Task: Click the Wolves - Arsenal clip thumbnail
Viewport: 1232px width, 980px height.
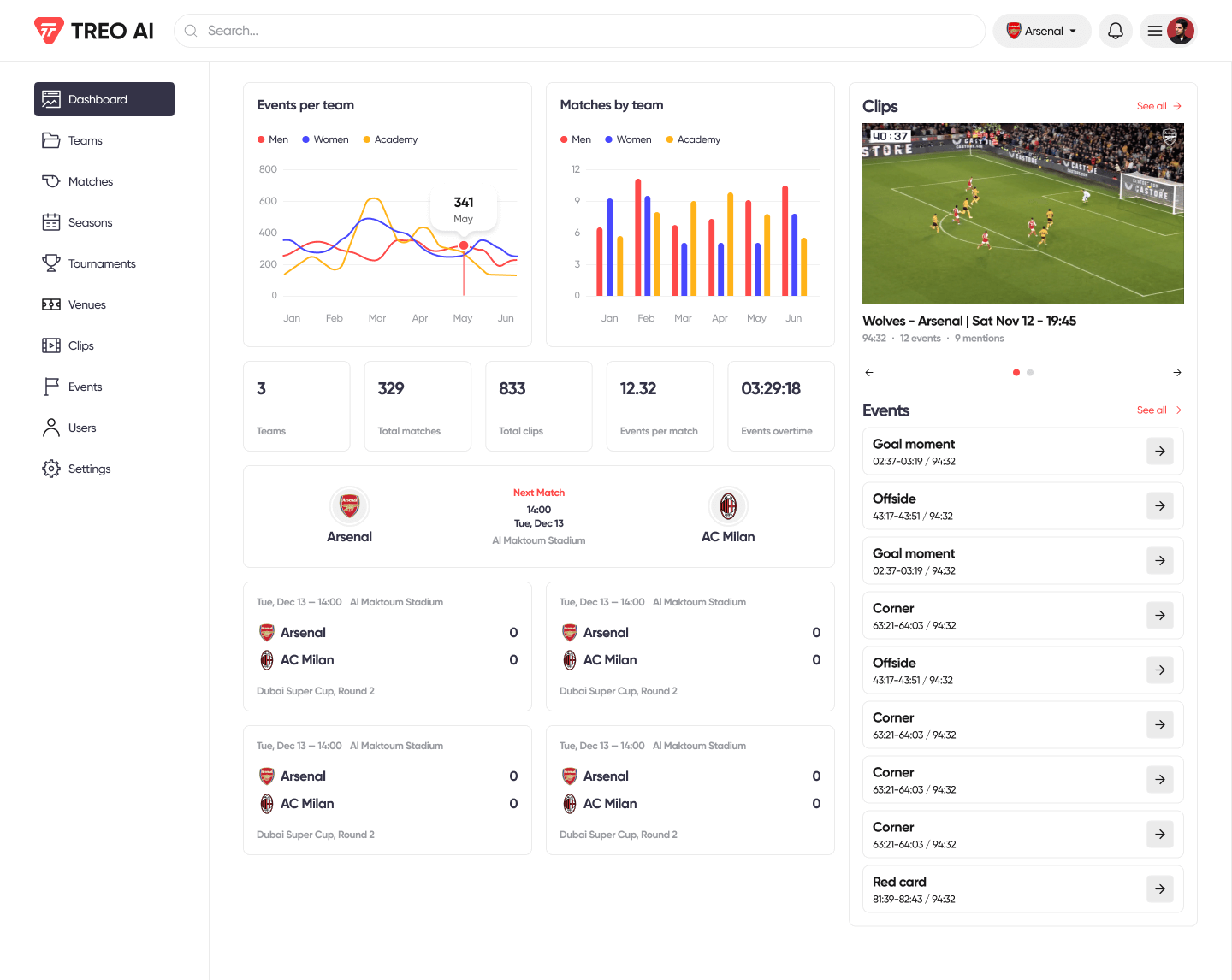Action: pos(1023,214)
